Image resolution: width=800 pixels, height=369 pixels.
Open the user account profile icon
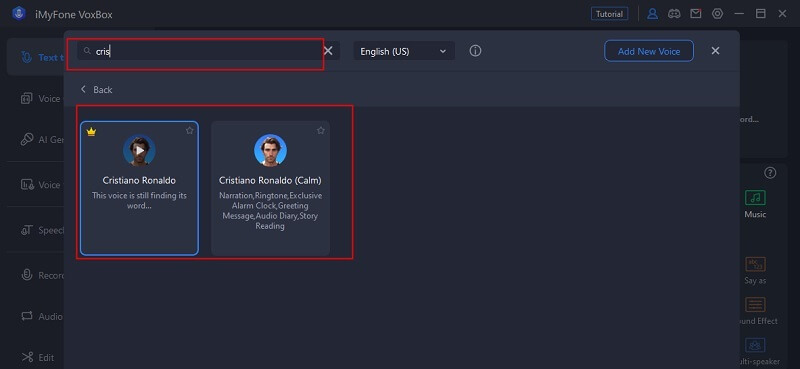652,14
